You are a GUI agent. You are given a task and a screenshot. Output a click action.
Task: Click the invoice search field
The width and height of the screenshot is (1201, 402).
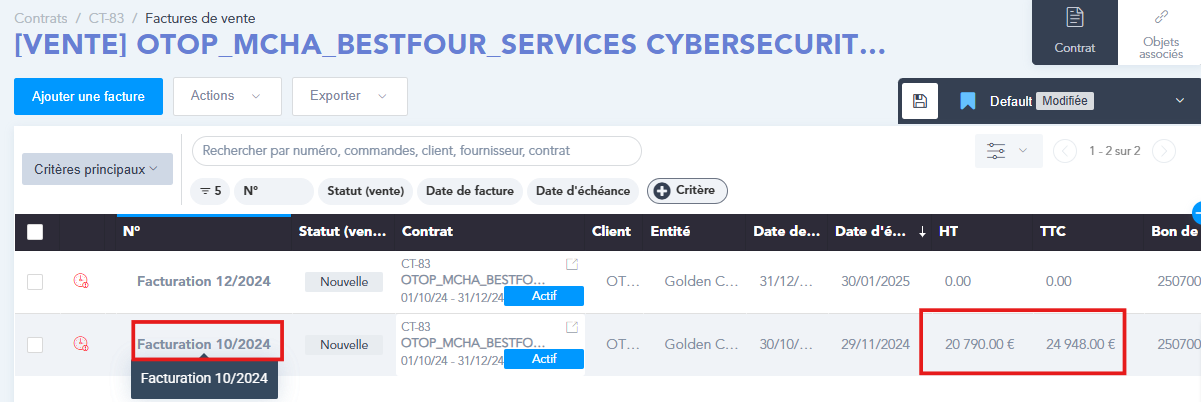[x=416, y=151]
